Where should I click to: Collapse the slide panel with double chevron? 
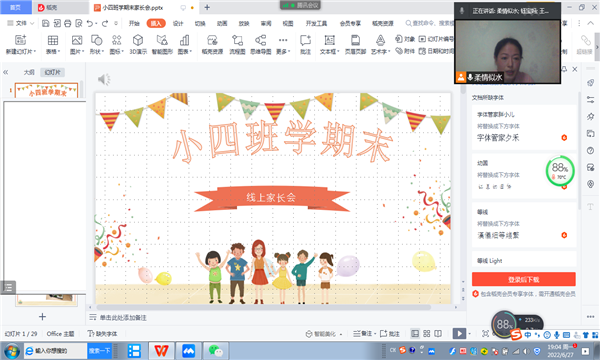(6, 72)
